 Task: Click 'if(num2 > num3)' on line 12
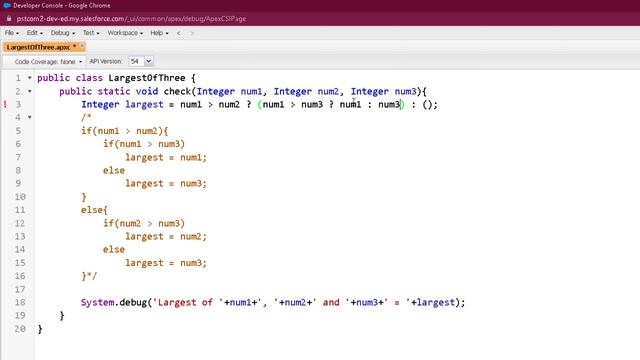click(x=144, y=223)
